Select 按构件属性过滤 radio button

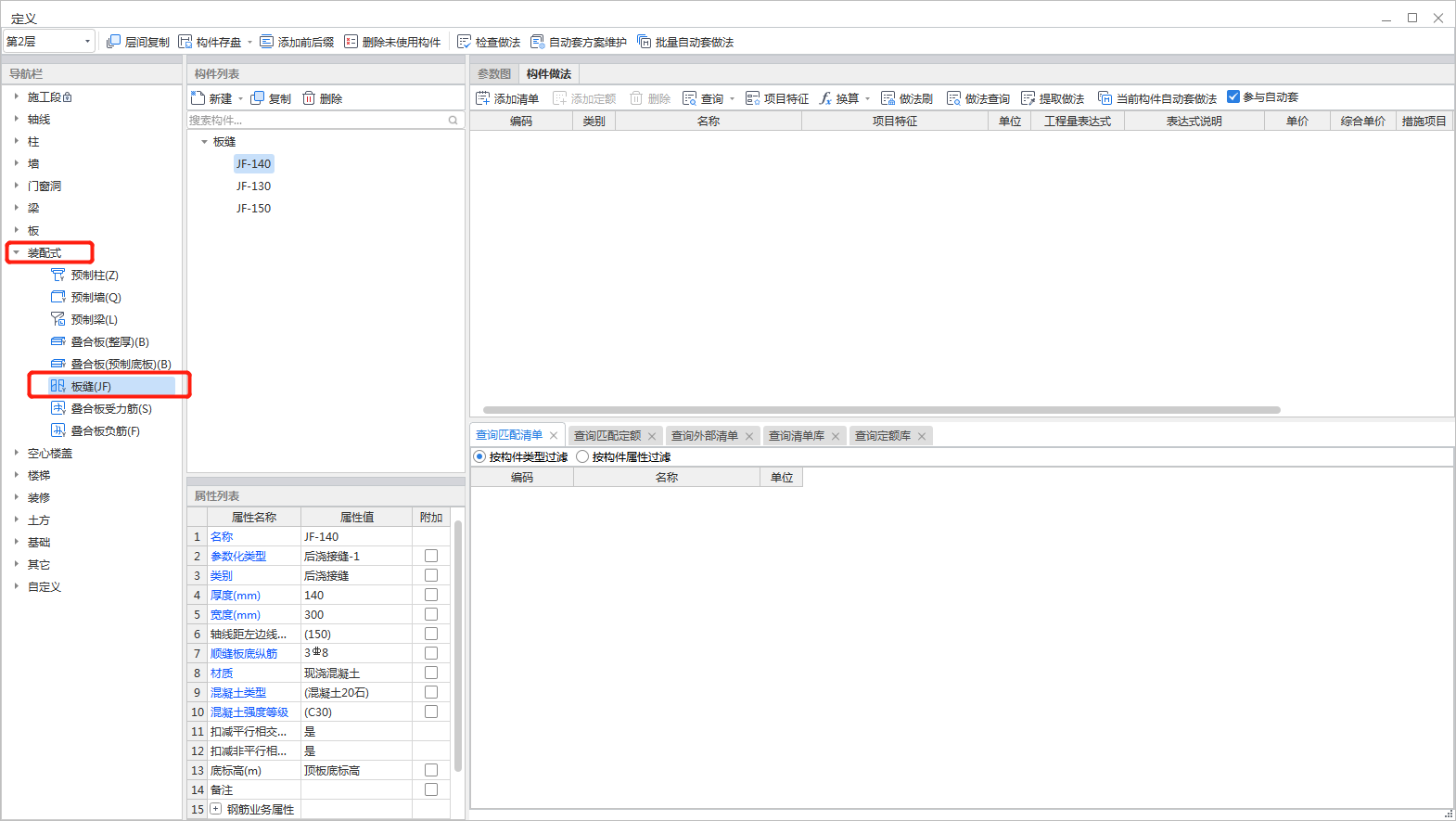(582, 456)
